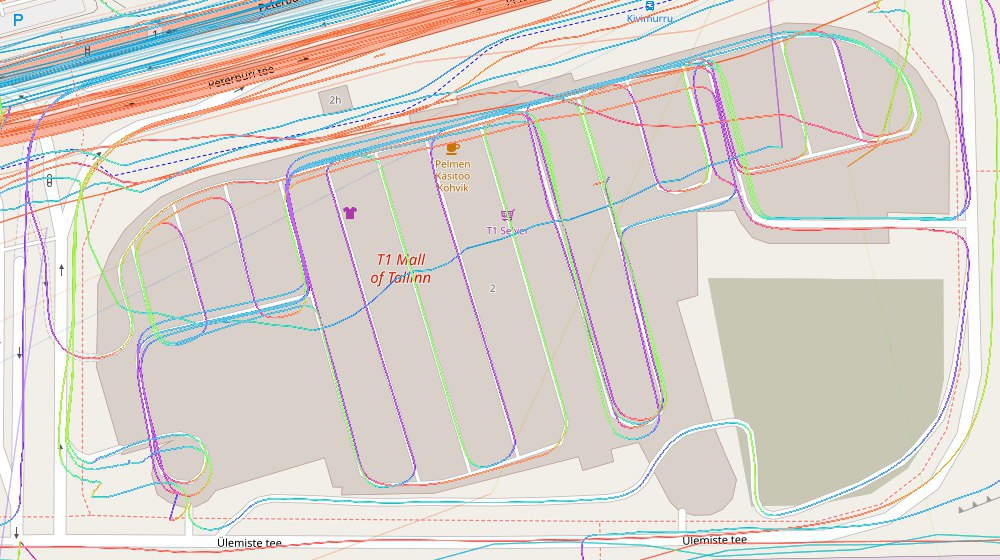Click the blue parking P symbol
This screenshot has height=560, width=1000.
(x=17, y=20)
